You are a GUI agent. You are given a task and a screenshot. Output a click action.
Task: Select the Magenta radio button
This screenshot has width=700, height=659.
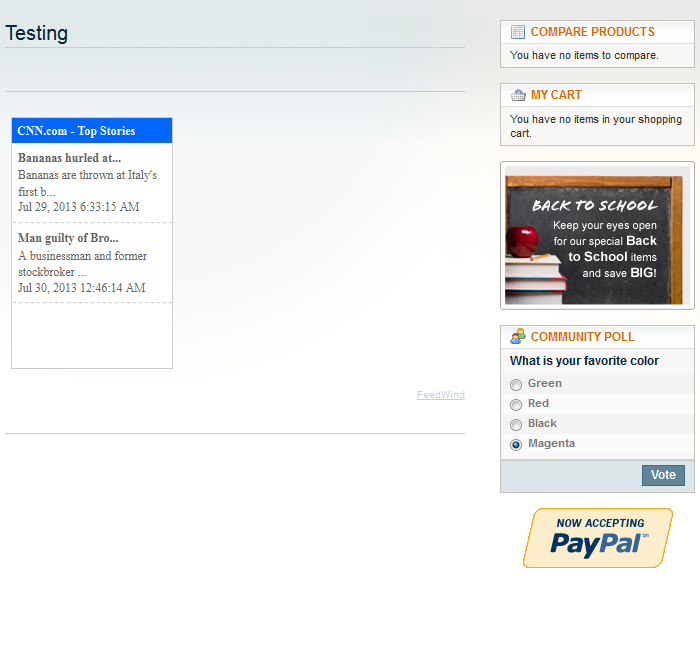pyautogui.click(x=516, y=445)
